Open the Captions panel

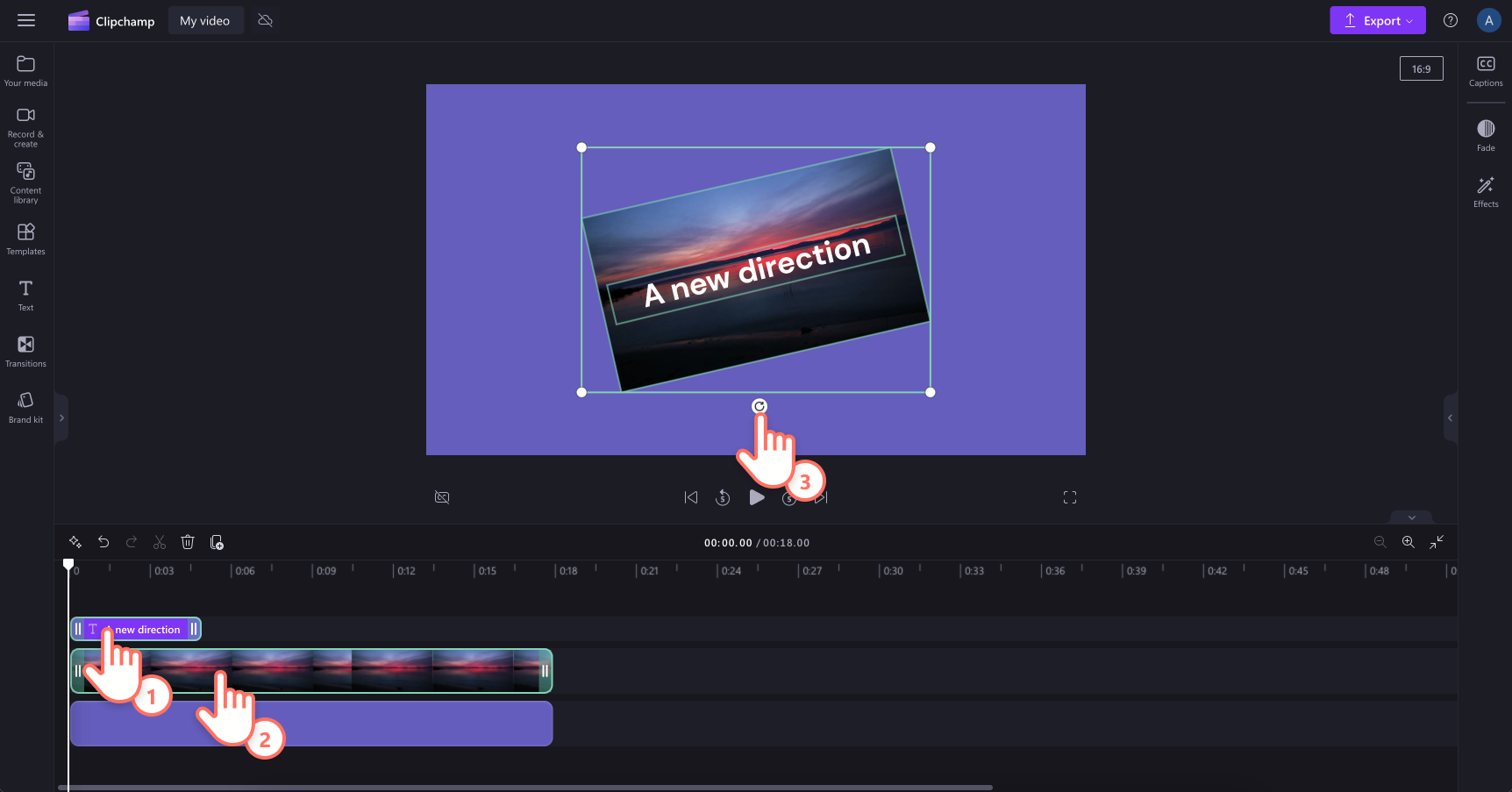1486,71
